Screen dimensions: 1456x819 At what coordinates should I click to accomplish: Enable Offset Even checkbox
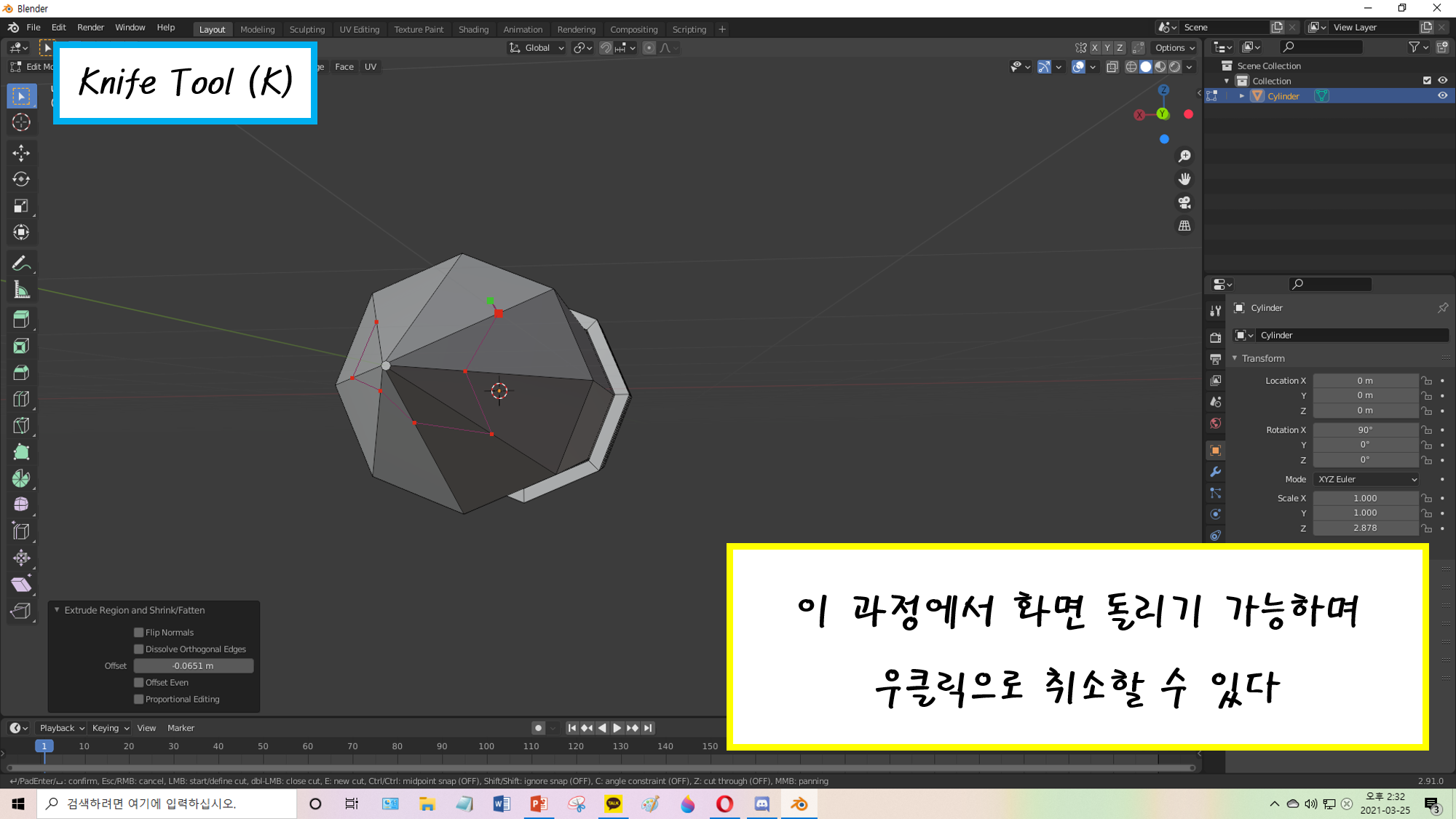[x=138, y=683]
